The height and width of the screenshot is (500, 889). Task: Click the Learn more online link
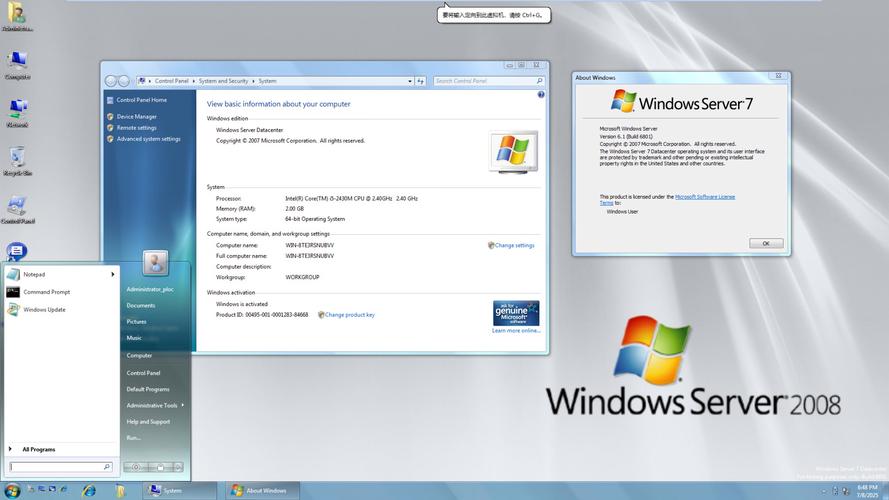[x=516, y=330]
